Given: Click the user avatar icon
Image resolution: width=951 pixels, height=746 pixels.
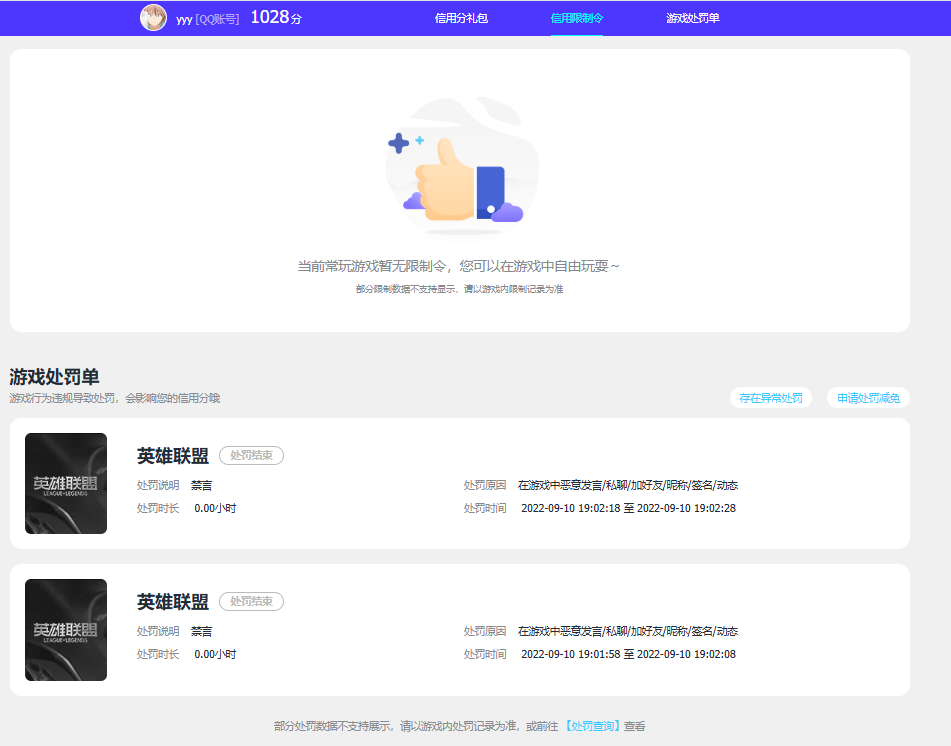Looking at the screenshot, I should [153, 18].
